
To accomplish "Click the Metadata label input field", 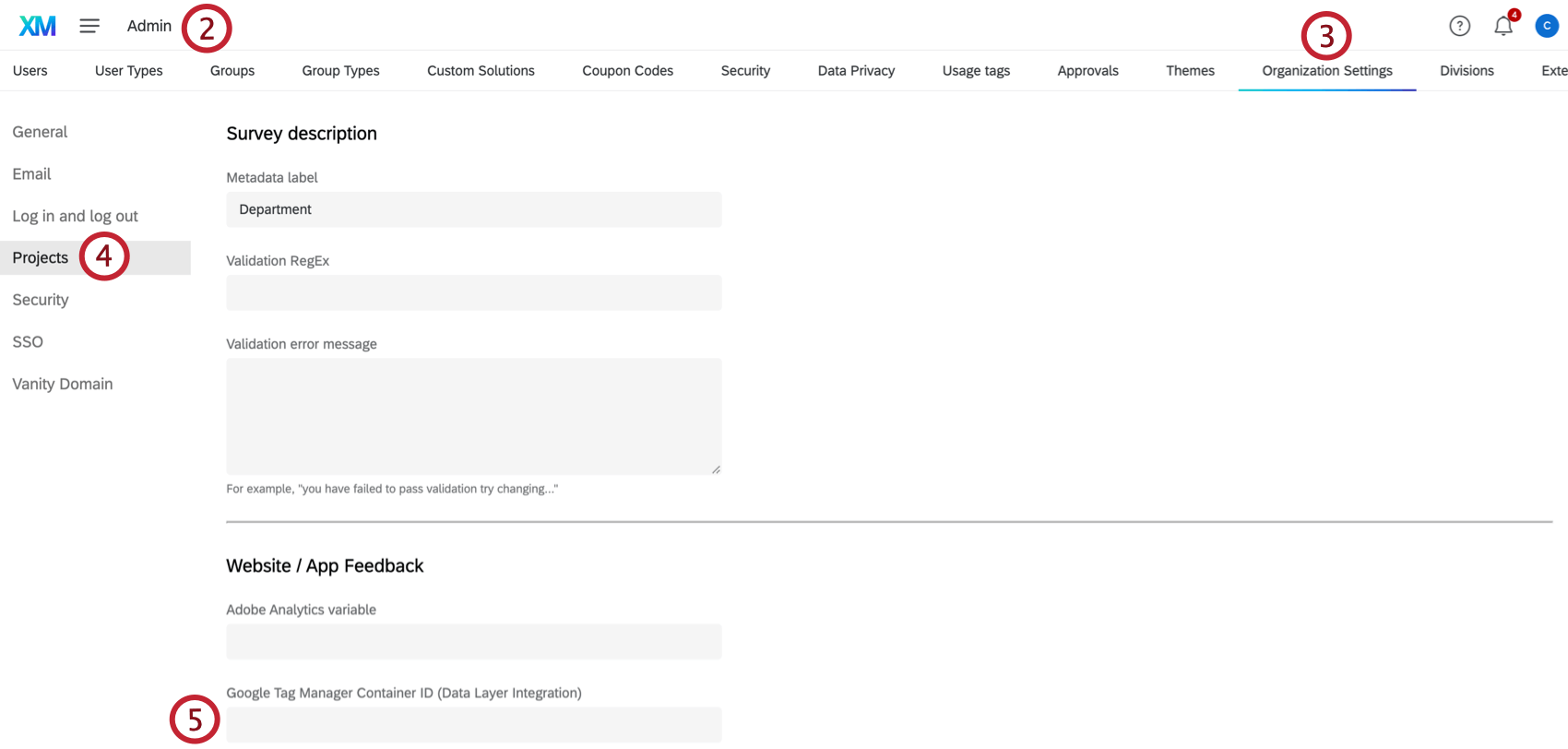I will [473, 209].
